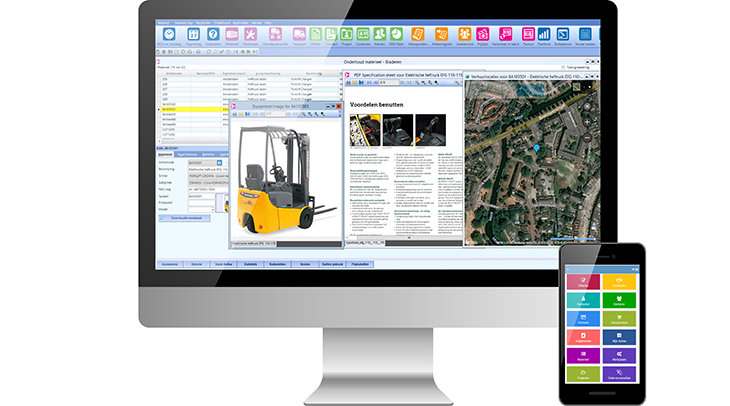The image size is (730, 406).
Task: Tap the Offertes tile on phone
Action: pyautogui.click(x=583, y=282)
